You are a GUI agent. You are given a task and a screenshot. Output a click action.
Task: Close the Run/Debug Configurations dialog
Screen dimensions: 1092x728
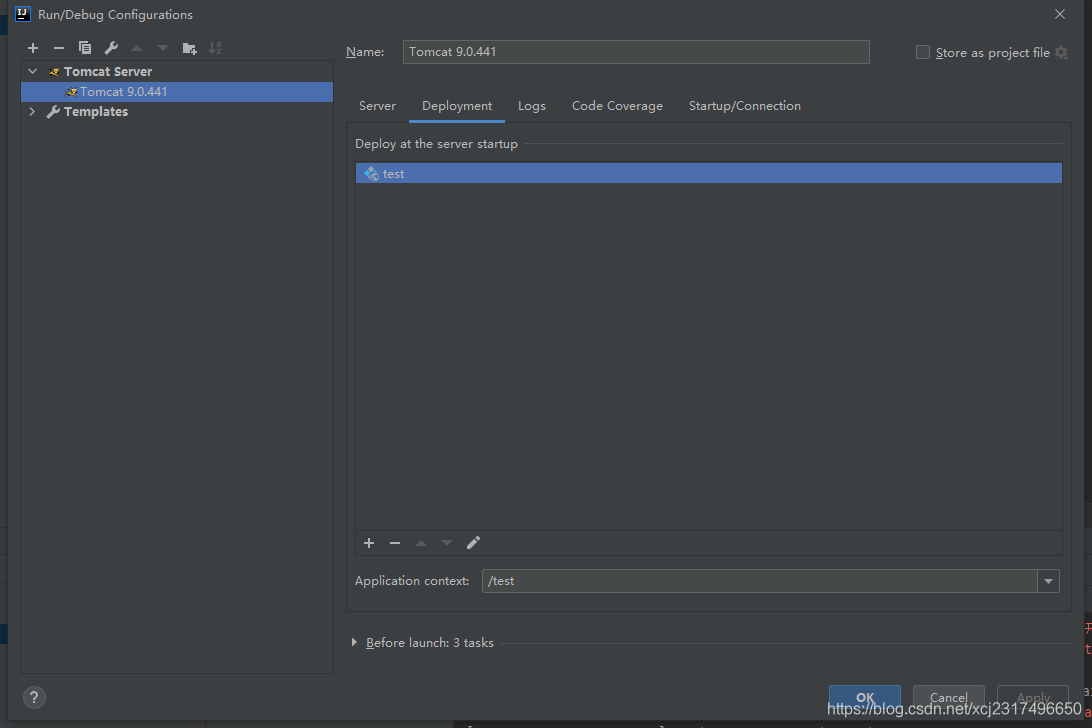(x=1060, y=14)
